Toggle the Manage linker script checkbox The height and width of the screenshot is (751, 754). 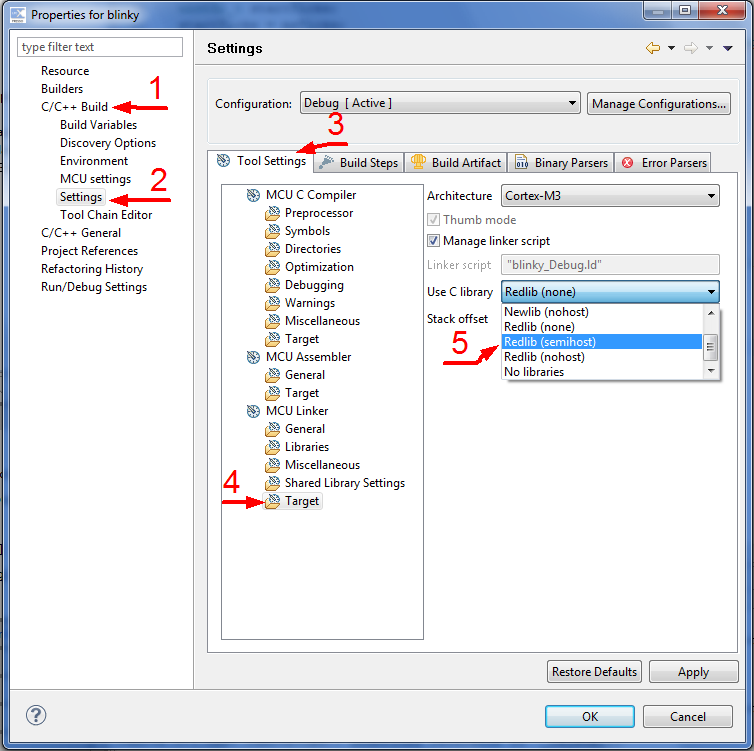pyautogui.click(x=434, y=241)
